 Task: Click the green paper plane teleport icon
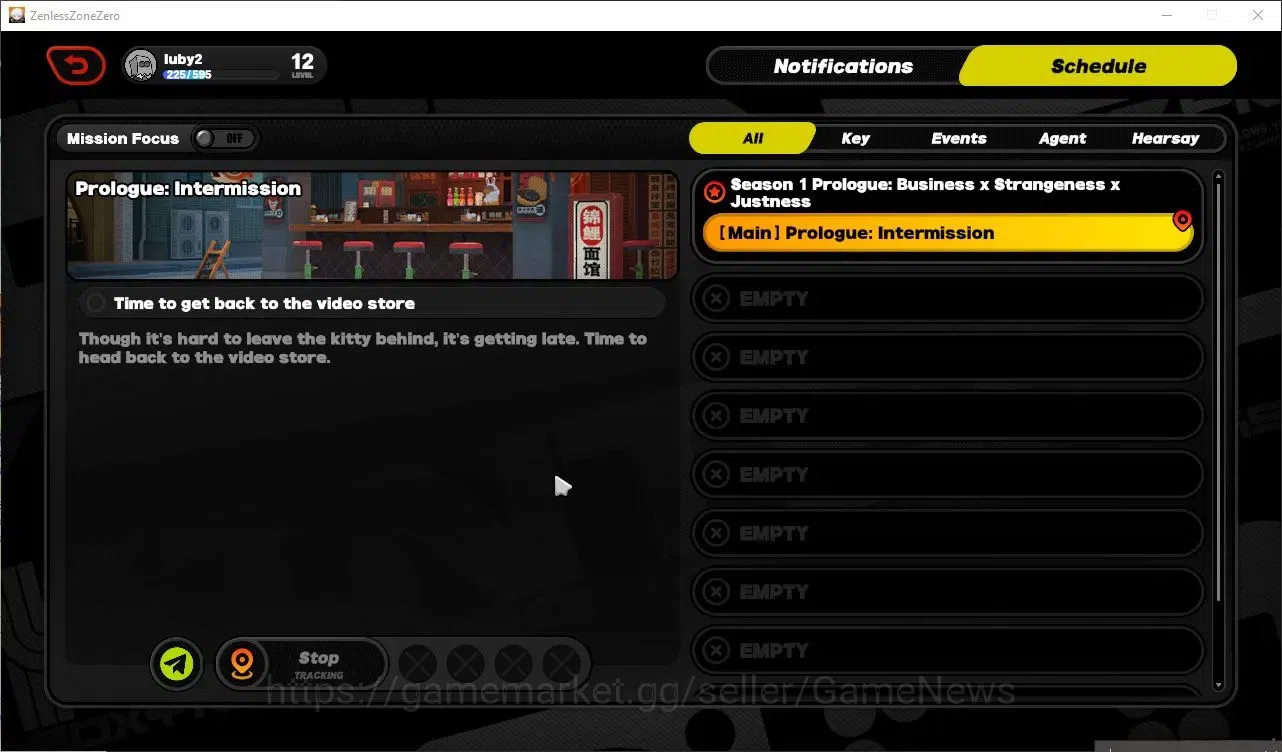click(177, 664)
